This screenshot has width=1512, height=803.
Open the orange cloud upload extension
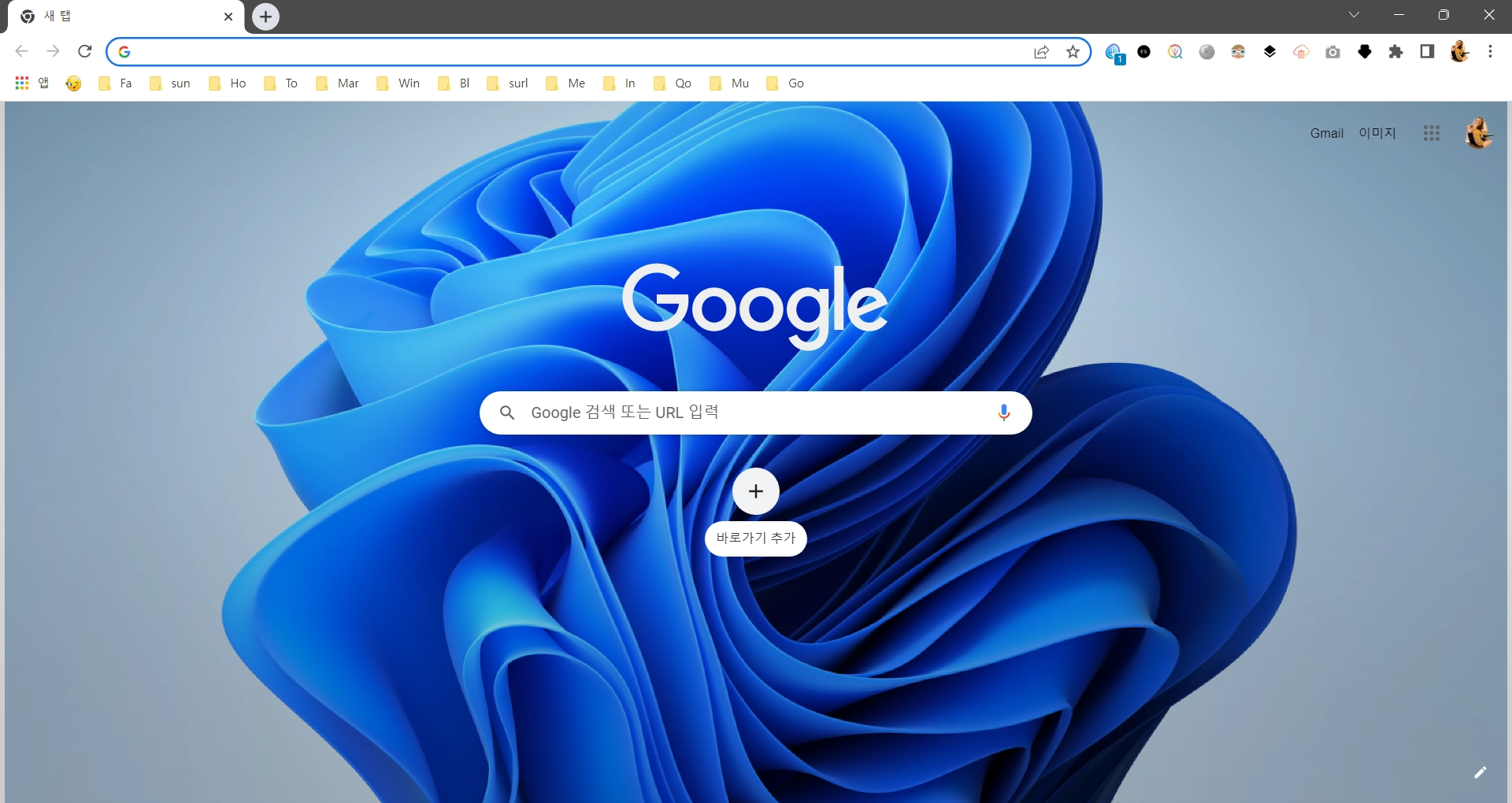[x=1301, y=52]
